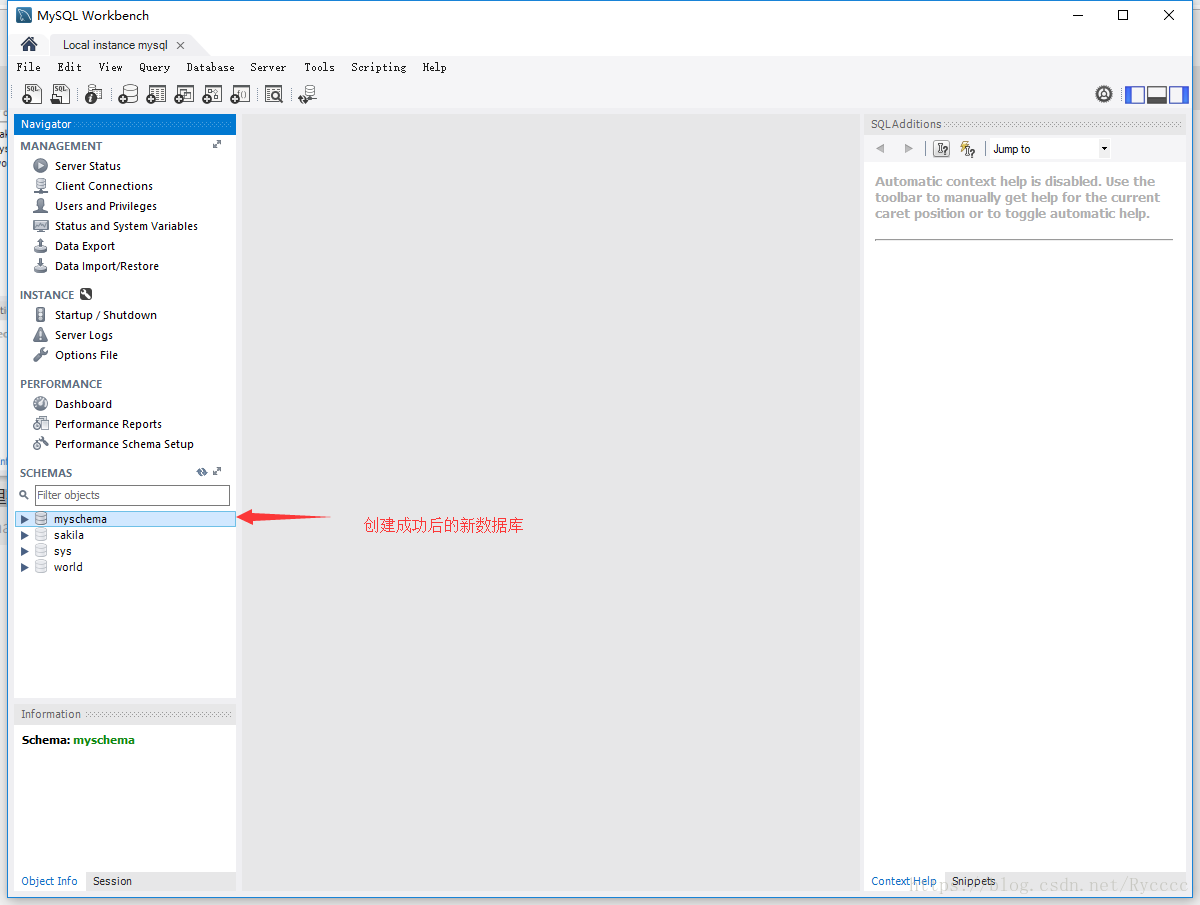Click the INSTANCE section icon

[x=86, y=295]
